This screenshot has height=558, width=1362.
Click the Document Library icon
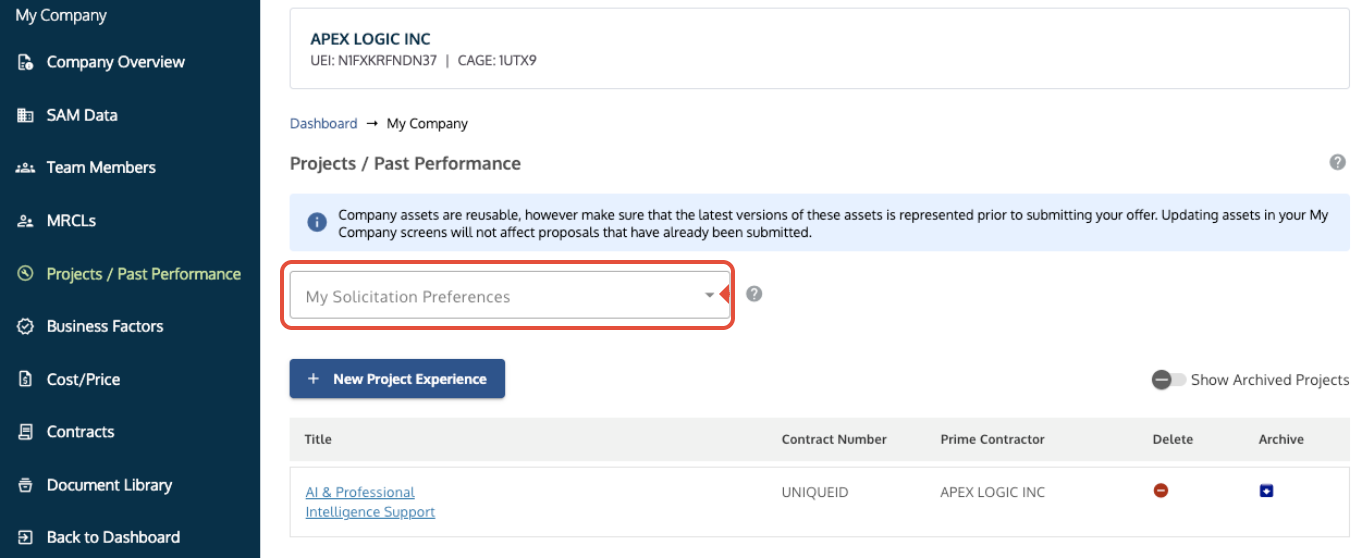click(x=26, y=485)
